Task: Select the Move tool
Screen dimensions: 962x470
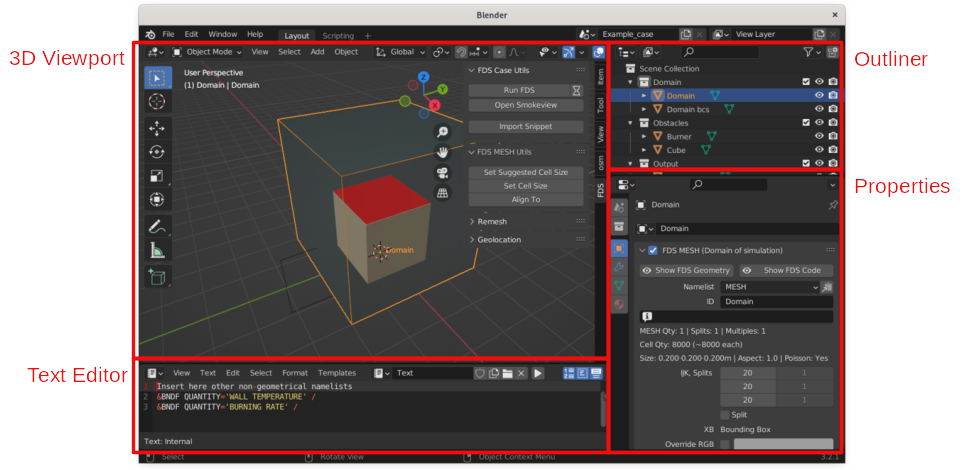Action: [158, 129]
